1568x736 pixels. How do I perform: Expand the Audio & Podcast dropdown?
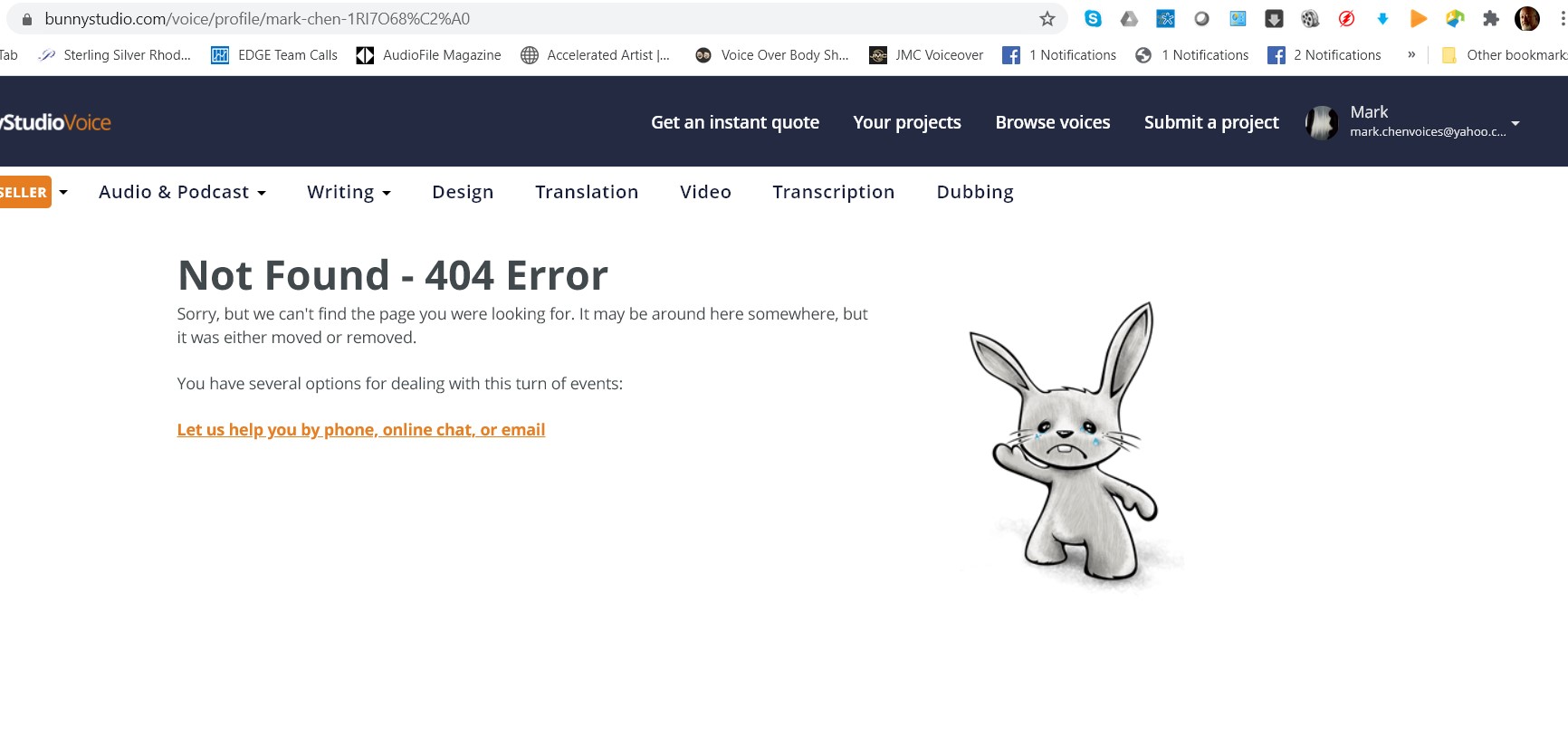[x=182, y=192]
